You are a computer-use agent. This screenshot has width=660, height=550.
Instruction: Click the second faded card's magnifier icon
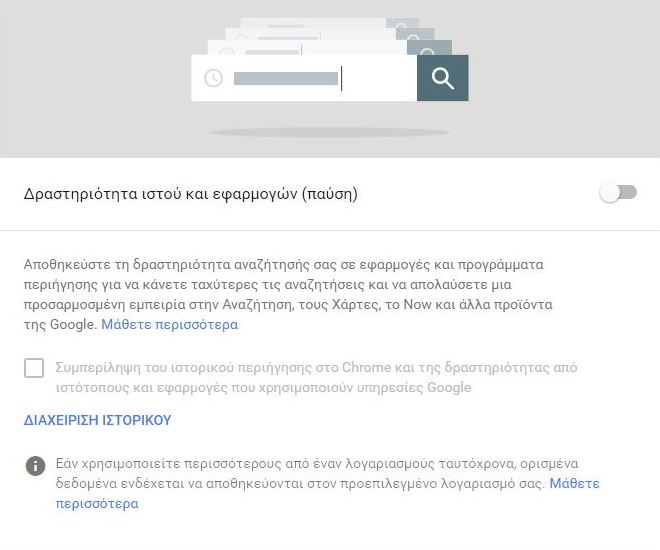coord(414,37)
